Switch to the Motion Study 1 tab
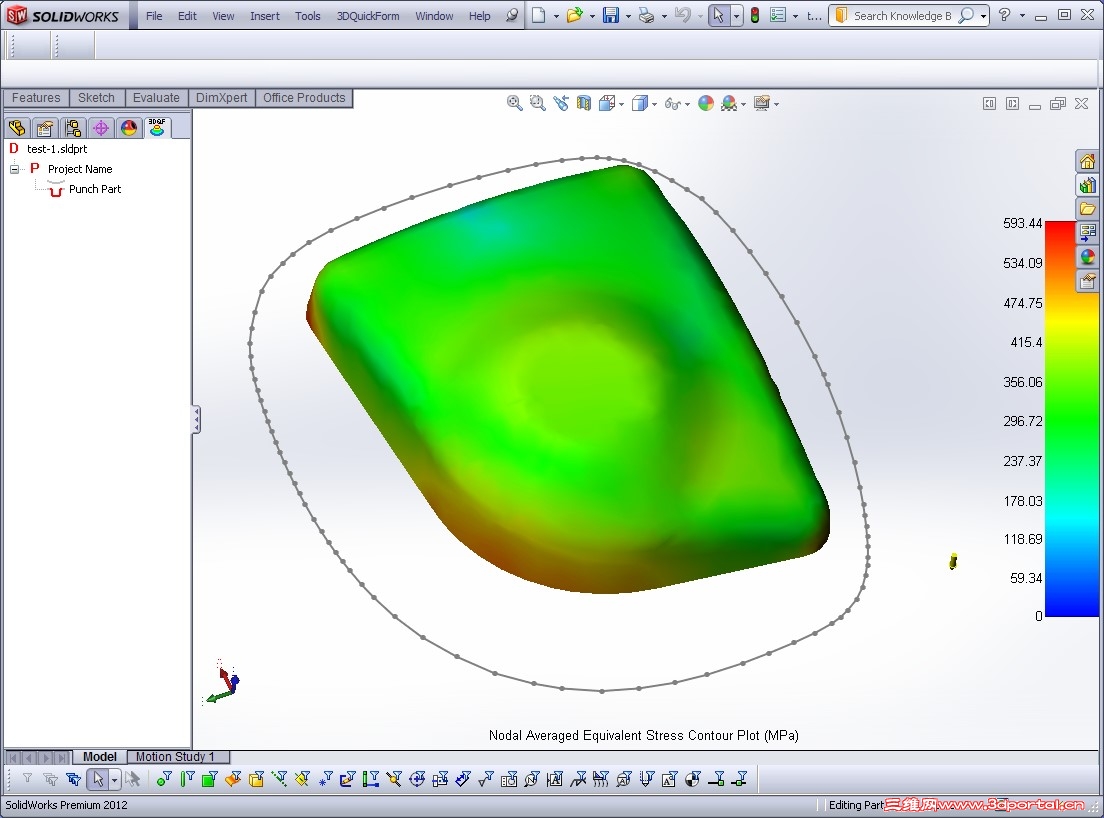Viewport: 1104px width, 818px height. [178, 757]
